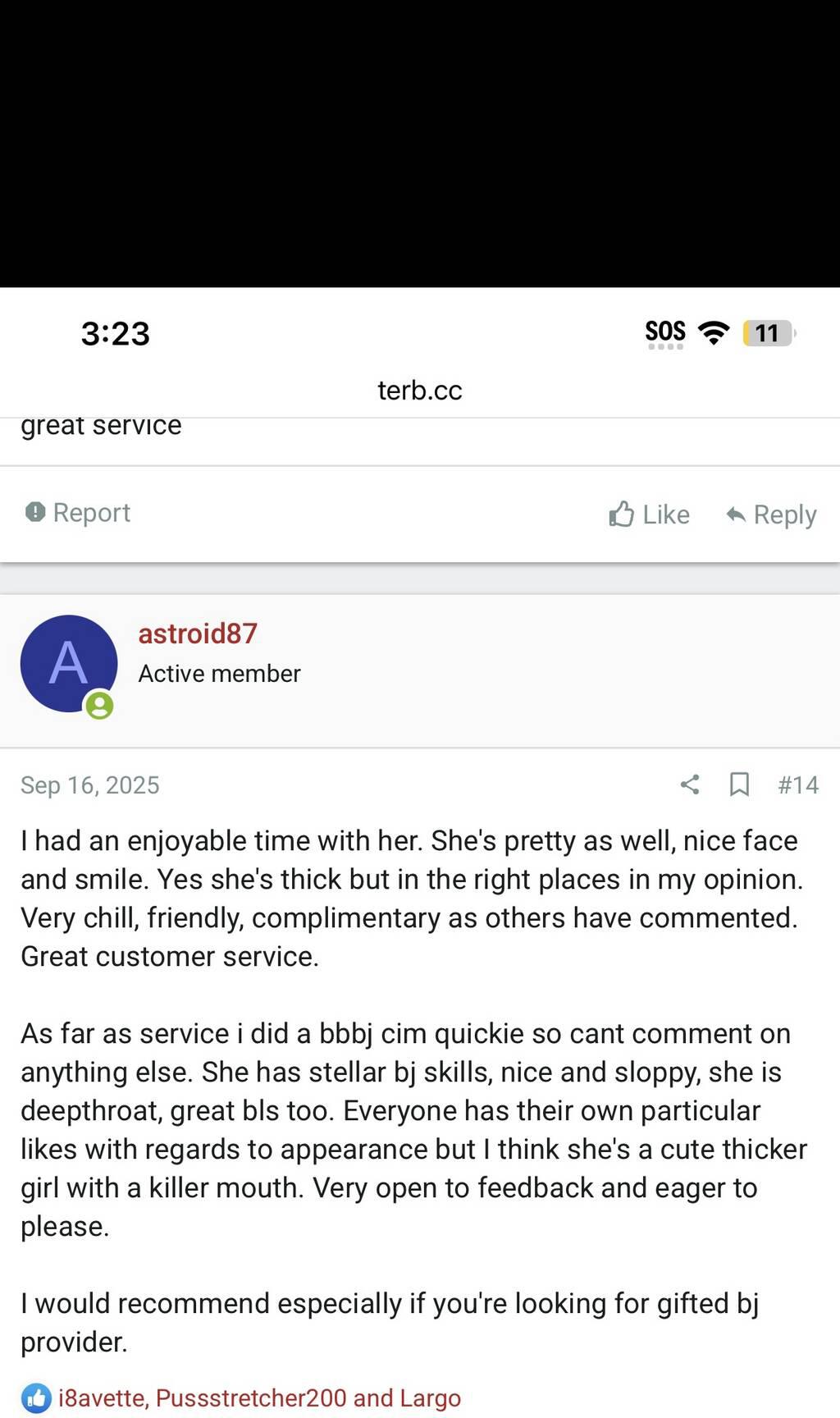View who liked: i8avette, Pussstretcher200 and Largo
The height and width of the screenshot is (1418, 840).
click(x=259, y=1397)
